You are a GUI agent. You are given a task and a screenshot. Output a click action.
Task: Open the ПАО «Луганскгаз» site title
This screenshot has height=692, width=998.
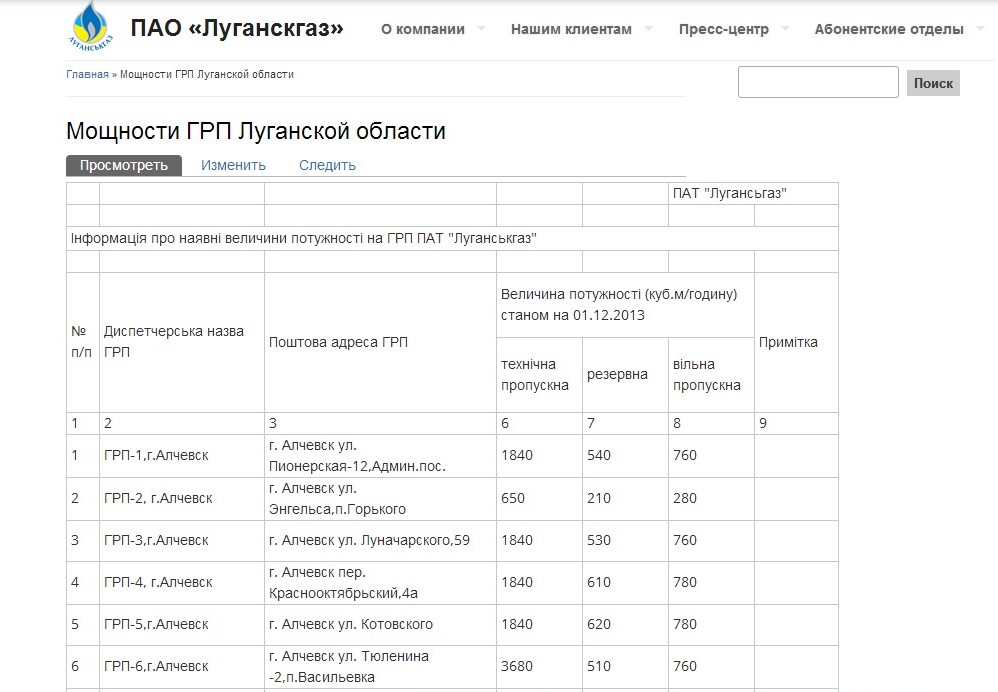(237, 28)
